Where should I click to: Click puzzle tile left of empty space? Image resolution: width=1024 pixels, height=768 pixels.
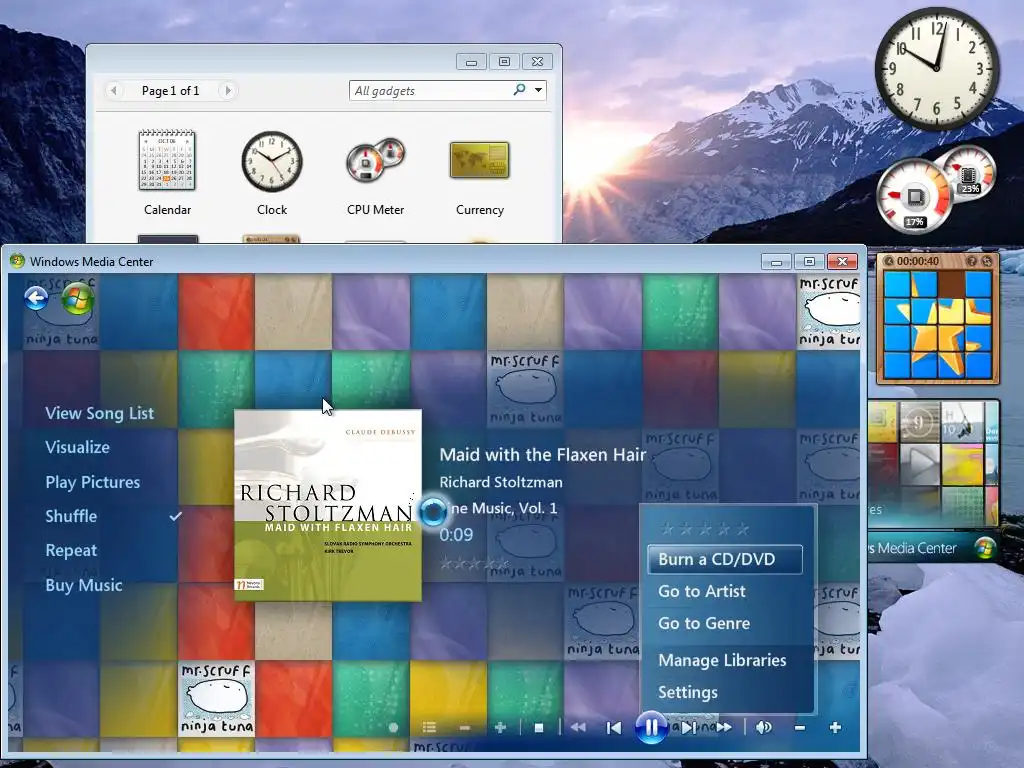pyautogui.click(x=924, y=285)
